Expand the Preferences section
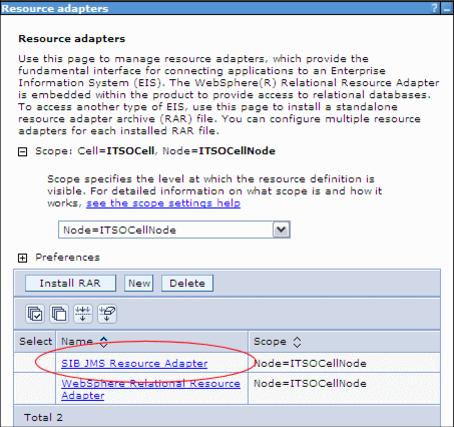 coord(22,258)
